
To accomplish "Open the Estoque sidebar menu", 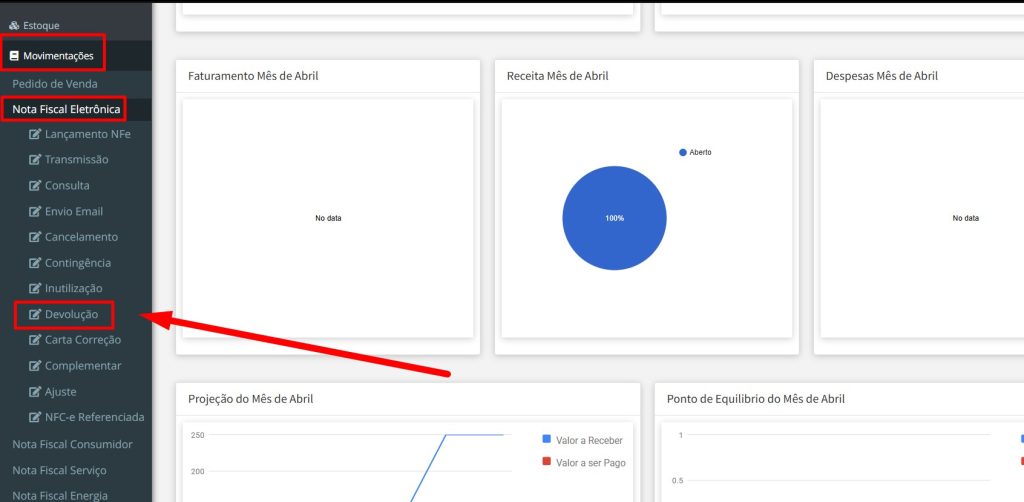I will (76, 25).
